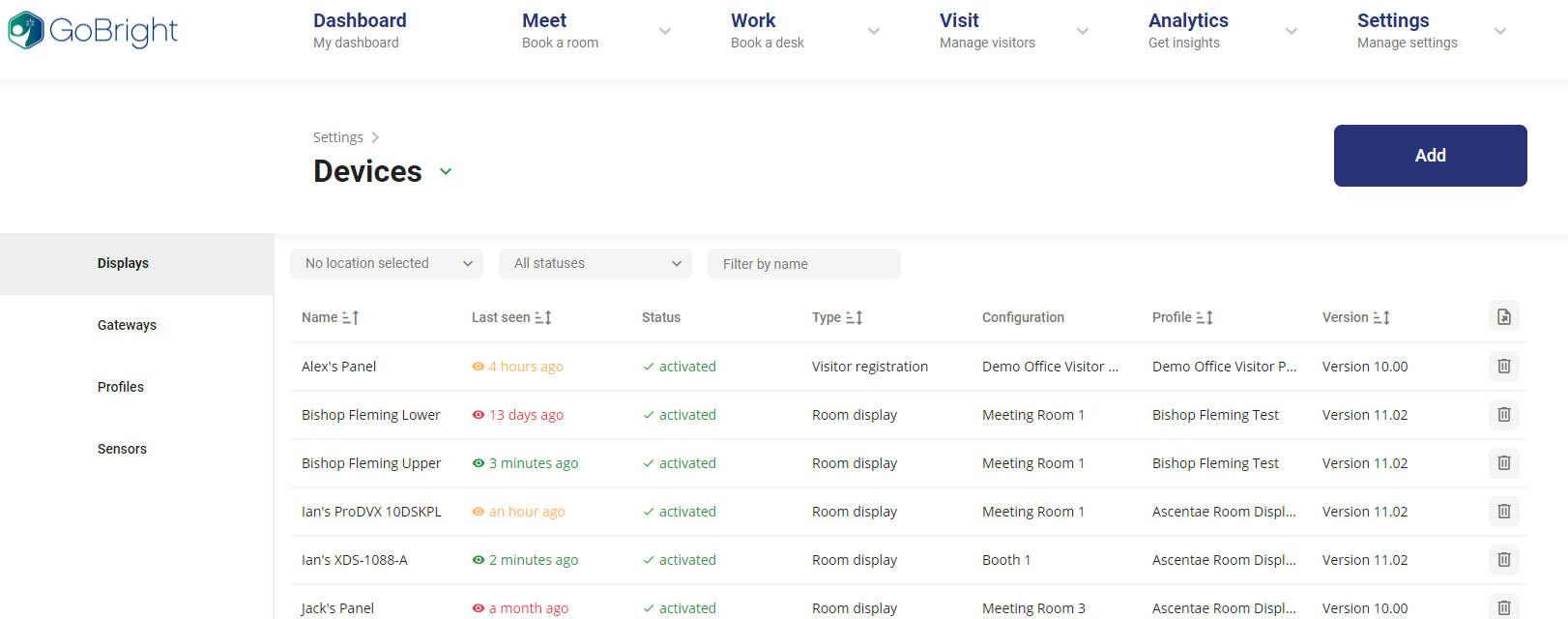This screenshot has height=619, width=1568.
Task: Open the Analytics 'Get insights' menu
Action: [1188, 31]
